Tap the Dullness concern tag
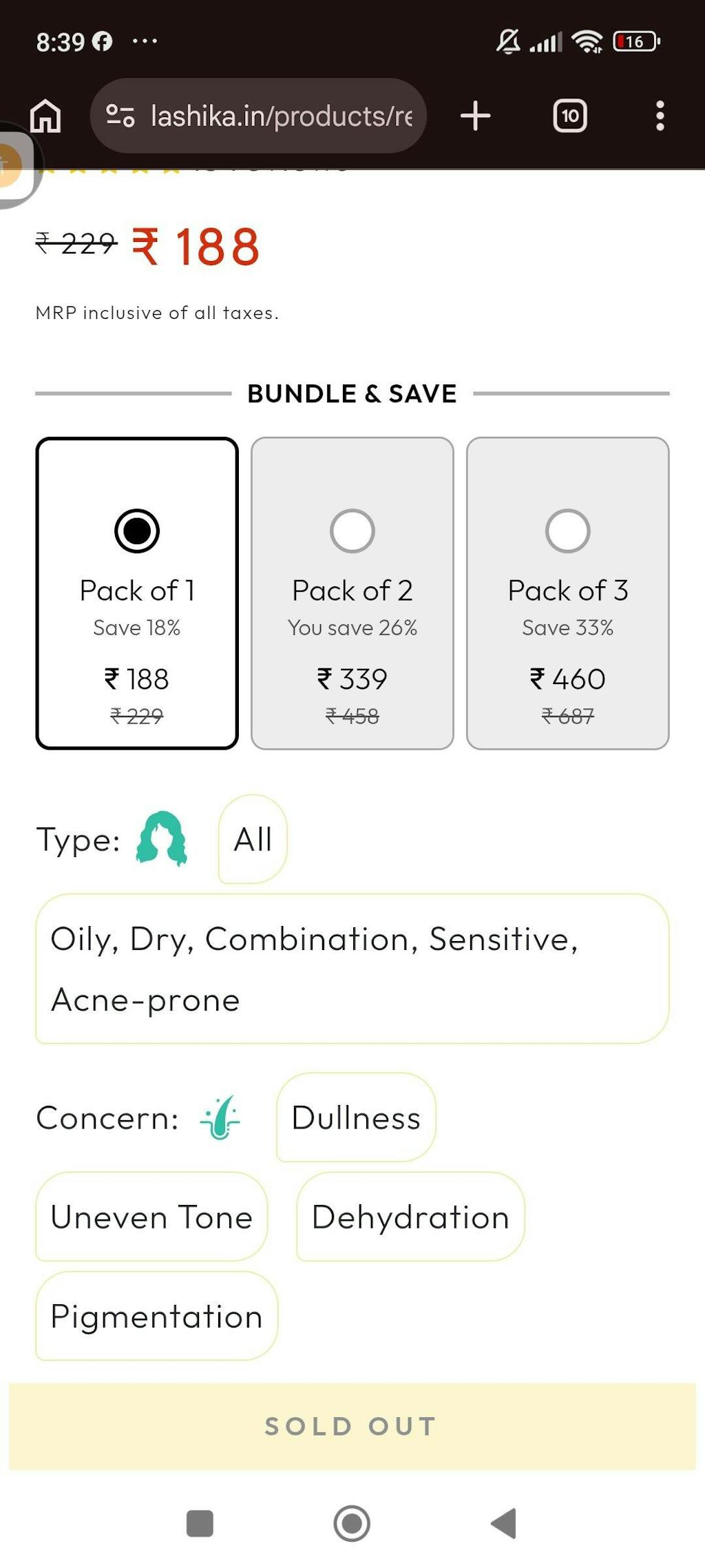The image size is (705, 1568). [x=356, y=1117]
